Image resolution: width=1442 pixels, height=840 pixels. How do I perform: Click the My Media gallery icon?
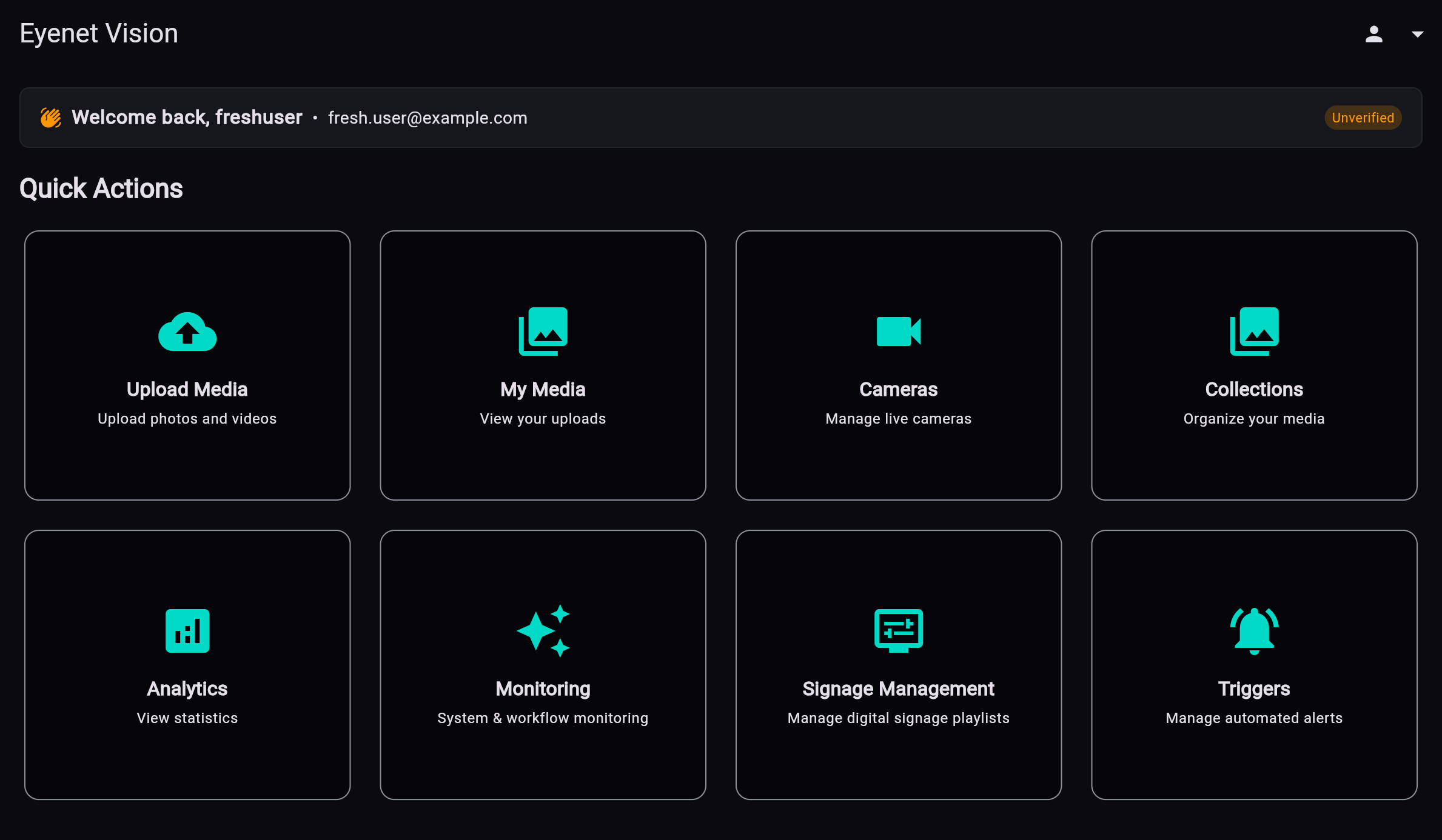(543, 331)
